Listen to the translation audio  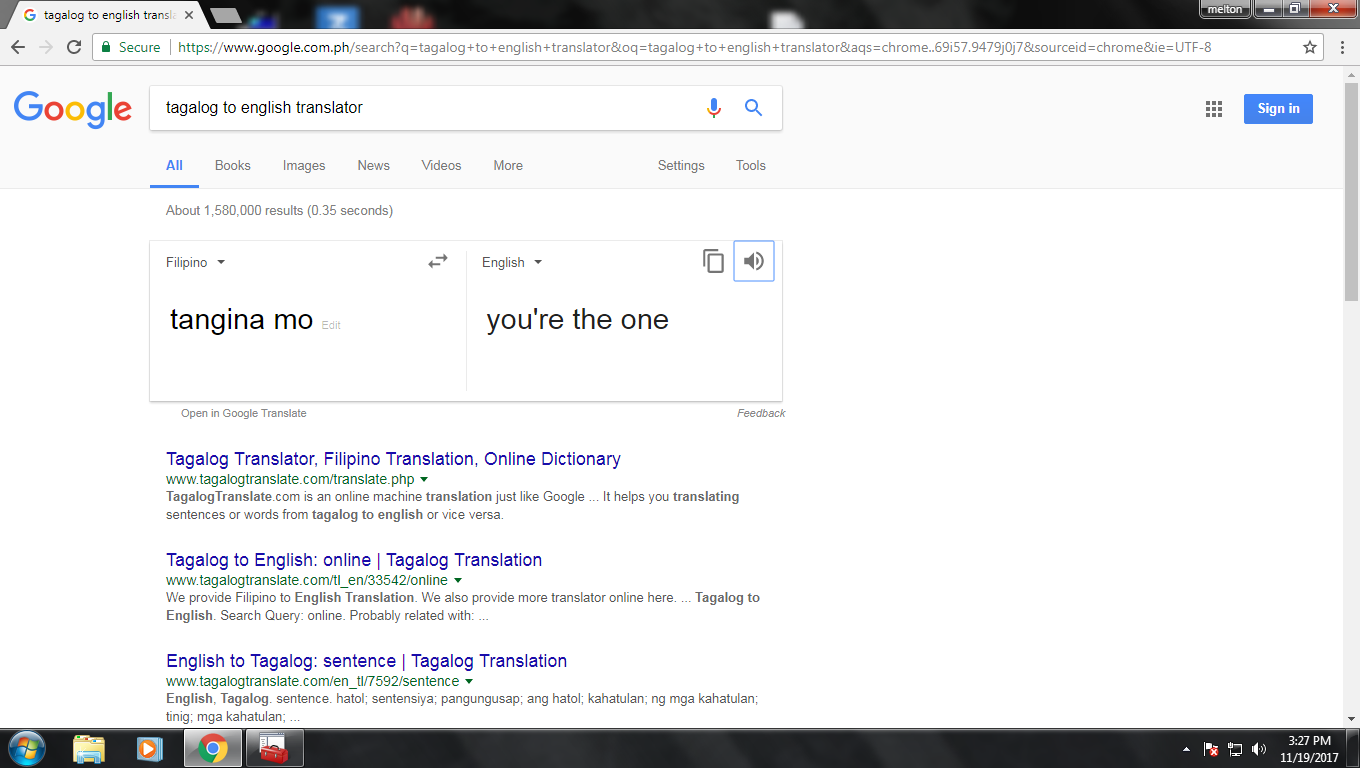coord(754,261)
